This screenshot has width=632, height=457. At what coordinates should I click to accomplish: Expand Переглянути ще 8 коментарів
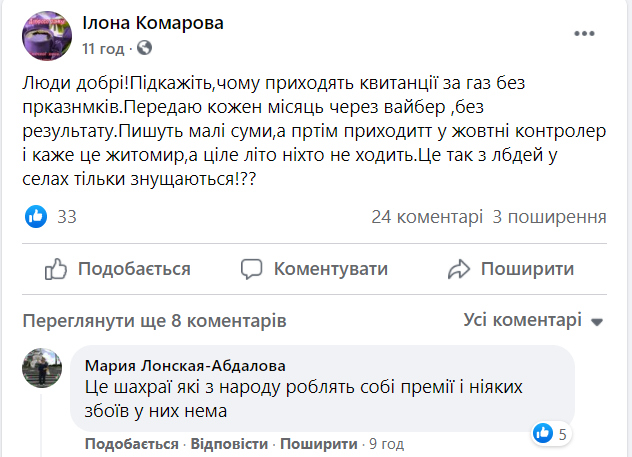155,321
